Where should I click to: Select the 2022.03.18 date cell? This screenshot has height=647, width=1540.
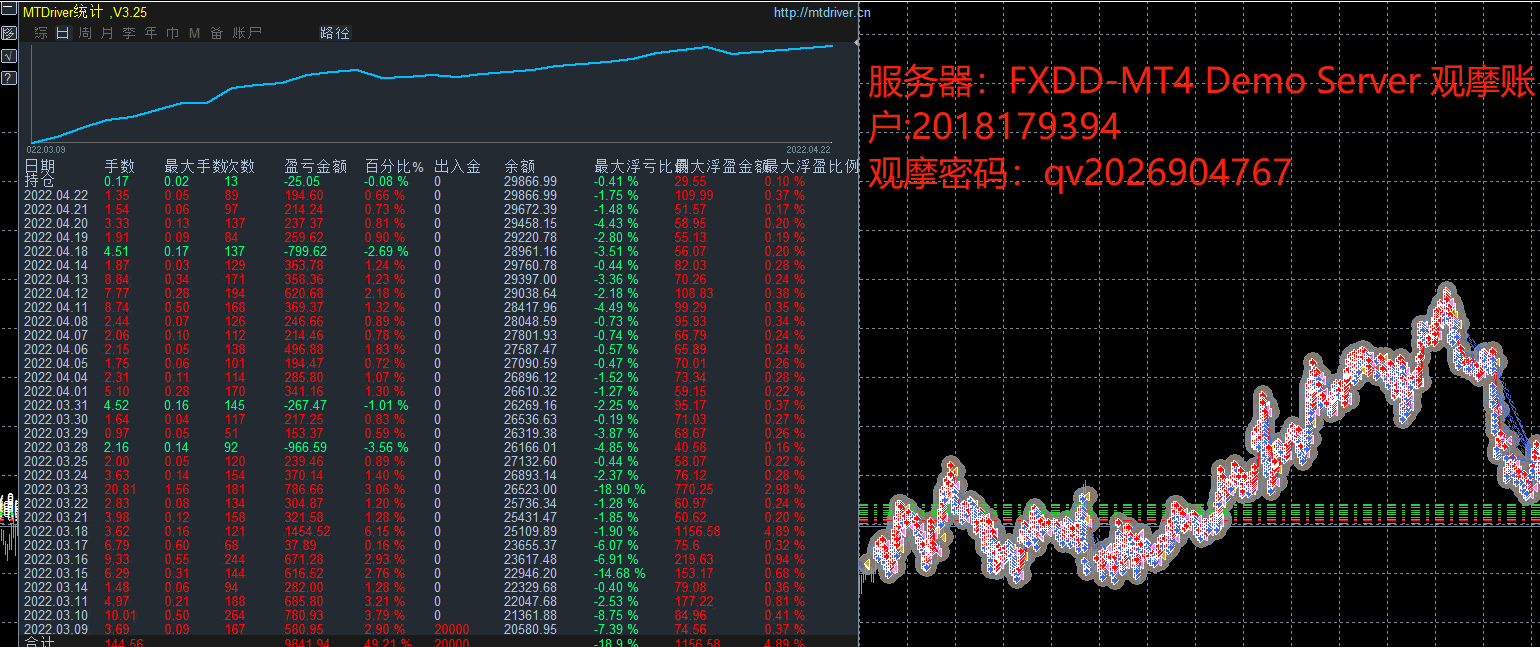[x=56, y=531]
